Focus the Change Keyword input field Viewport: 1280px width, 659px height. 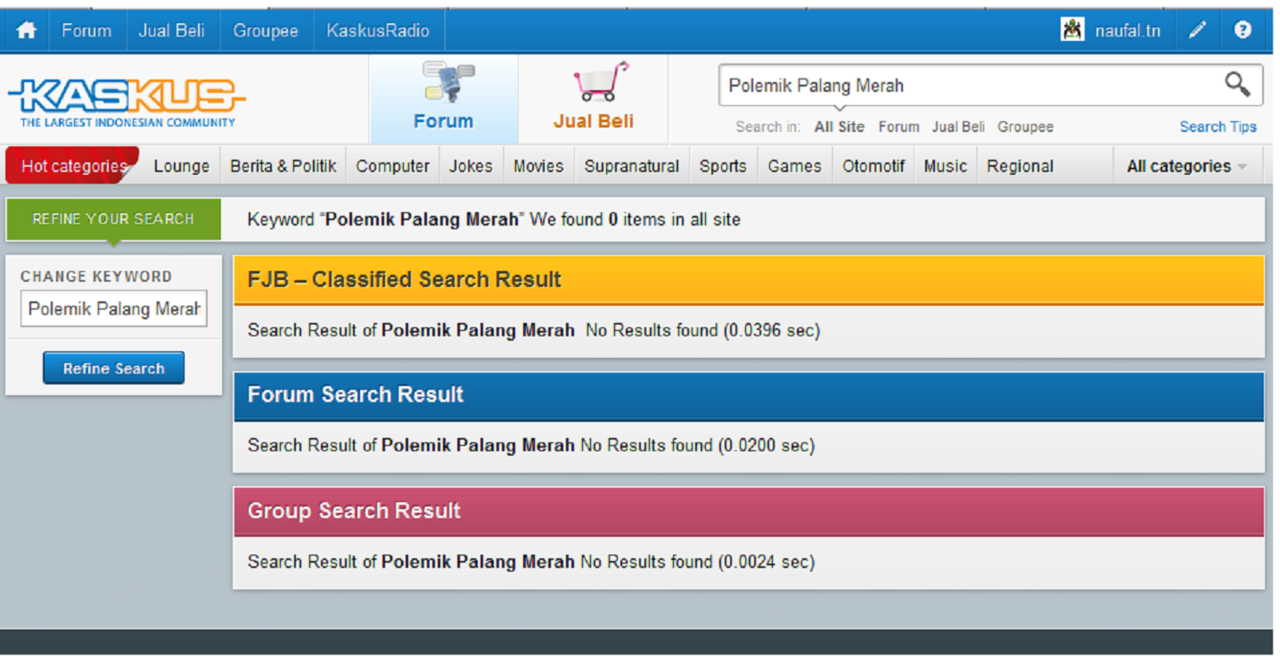click(x=113, y=309)
